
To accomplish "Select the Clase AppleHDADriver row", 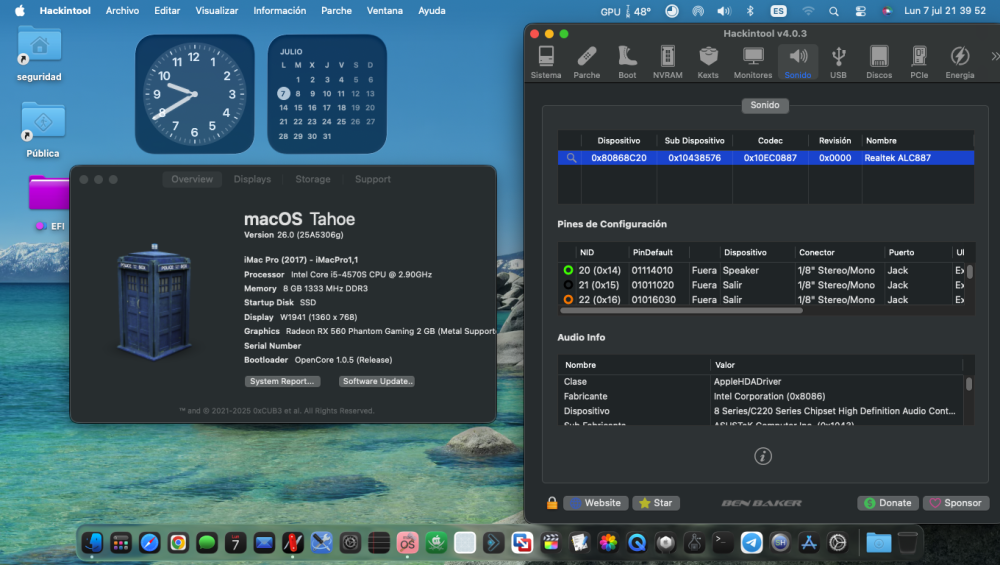I will click(761, 381).
